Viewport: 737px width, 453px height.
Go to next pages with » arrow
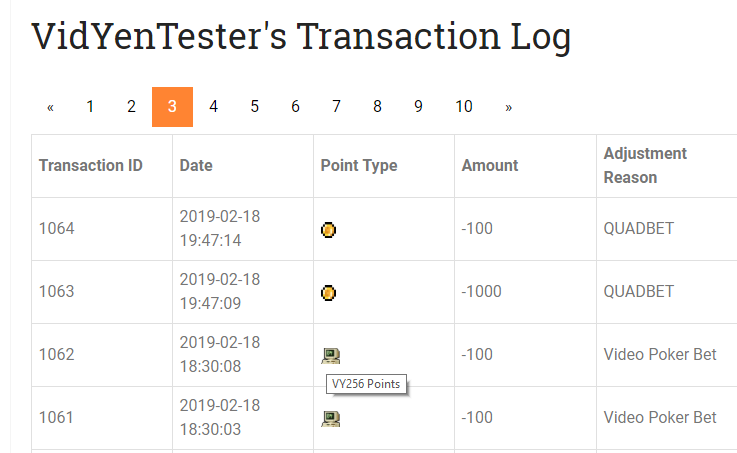[x=508, y=107]
